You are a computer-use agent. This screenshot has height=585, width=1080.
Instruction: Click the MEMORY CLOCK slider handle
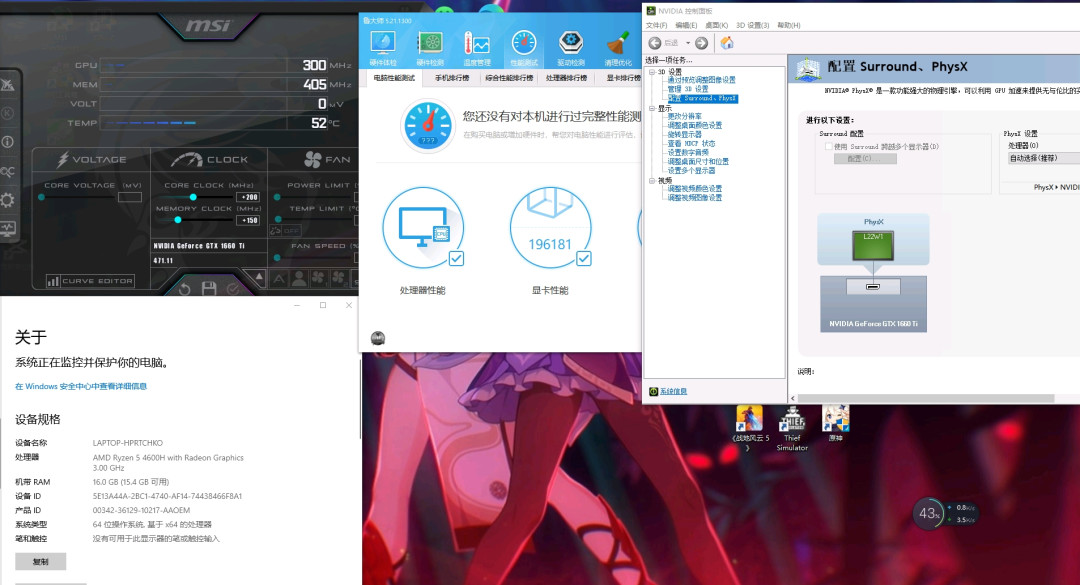click(x=177, y=220)
